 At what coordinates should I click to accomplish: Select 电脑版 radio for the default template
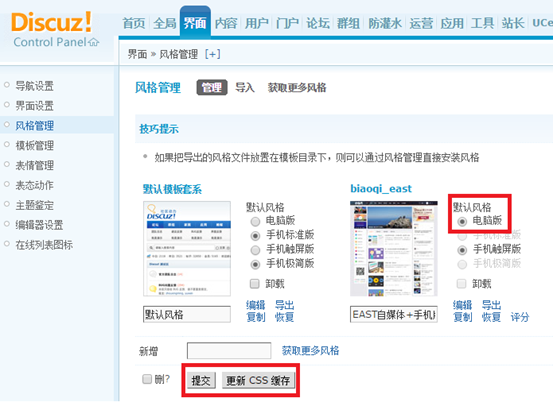(255, 222)
